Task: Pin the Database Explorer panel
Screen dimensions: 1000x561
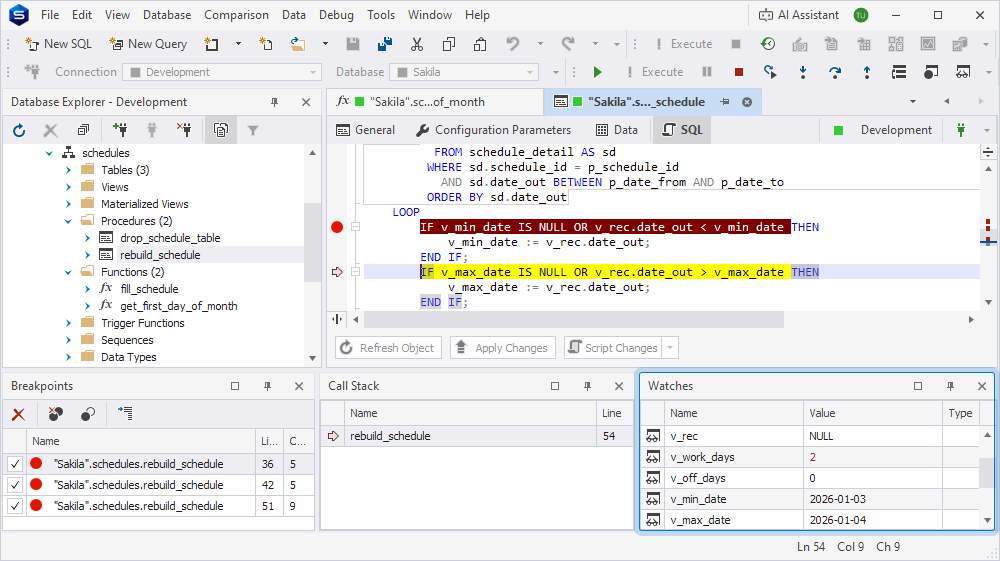Action: (274, 102)
